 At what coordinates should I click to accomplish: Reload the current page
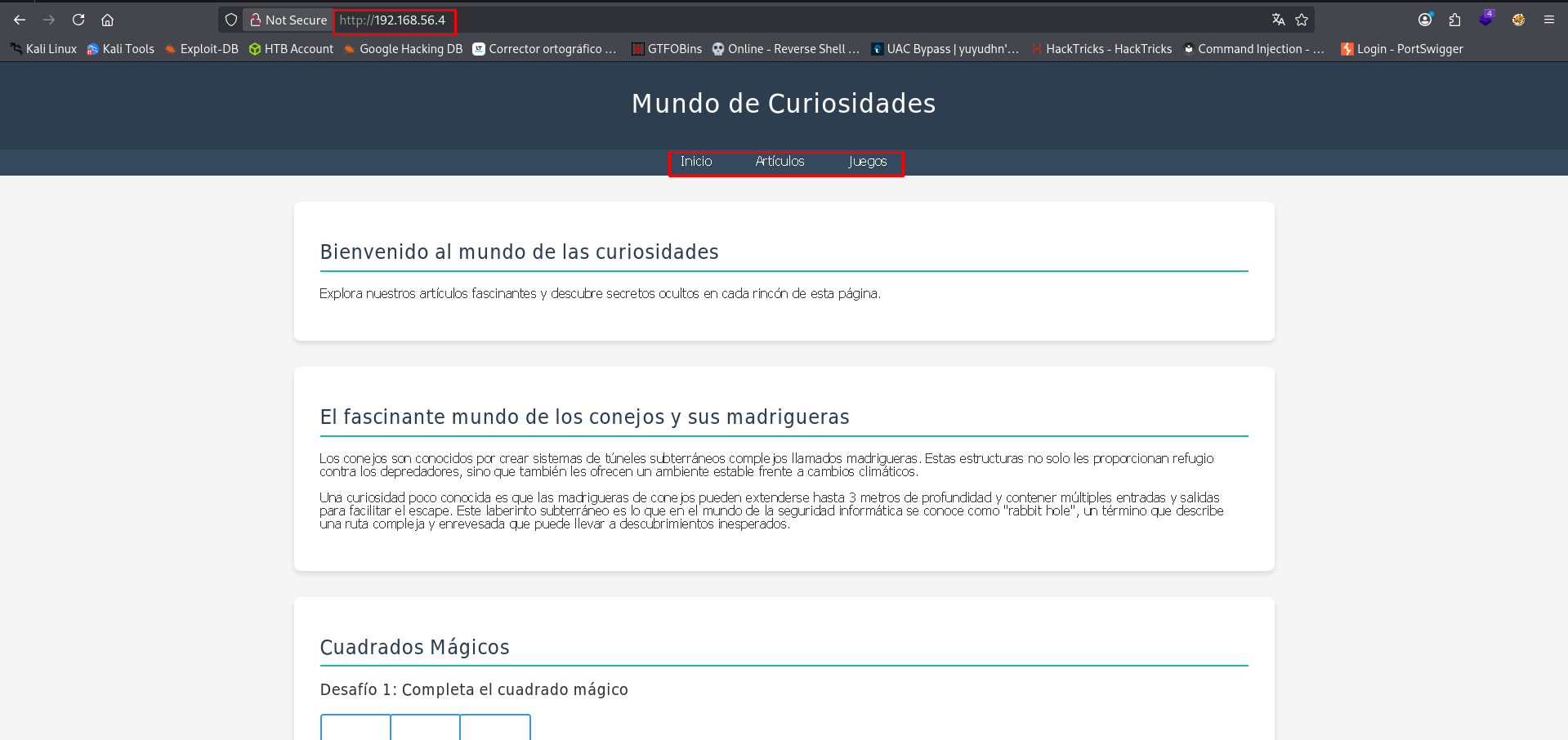pyautogui.click(x=78, y=20)
